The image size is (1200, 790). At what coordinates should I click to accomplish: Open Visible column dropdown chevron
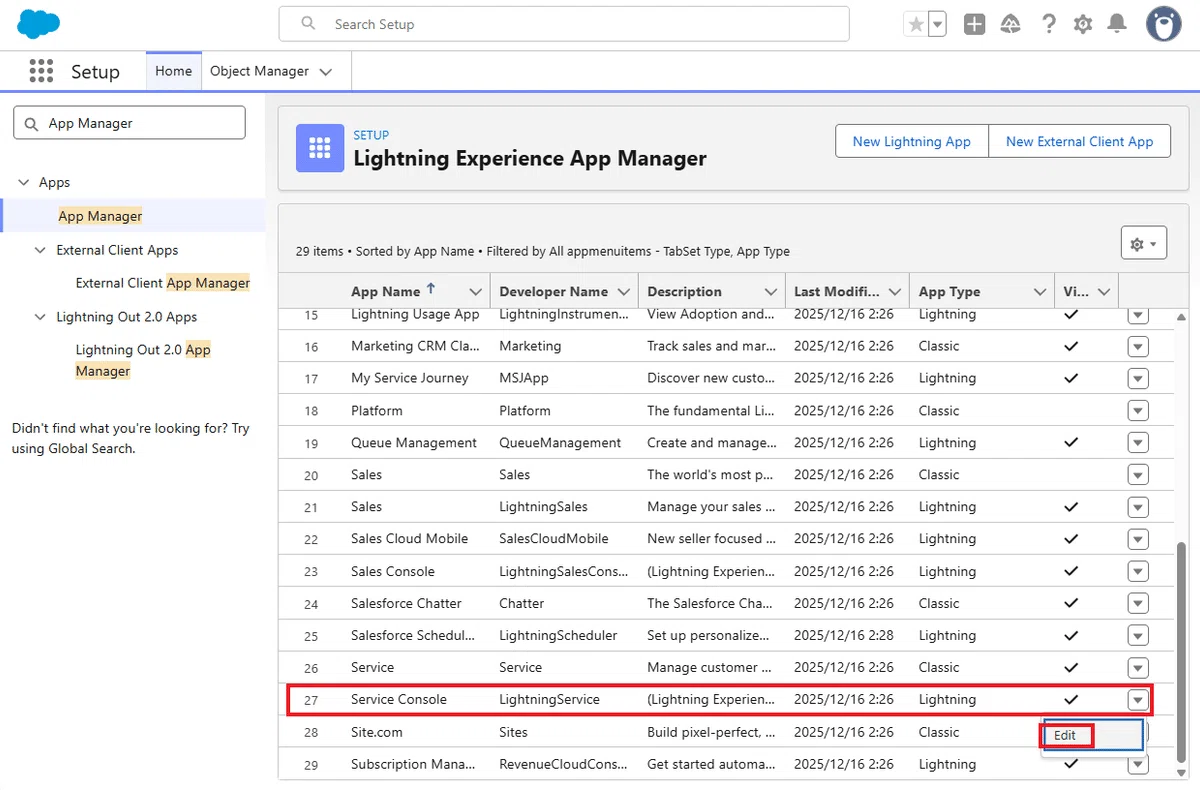tap(1104, 292)
